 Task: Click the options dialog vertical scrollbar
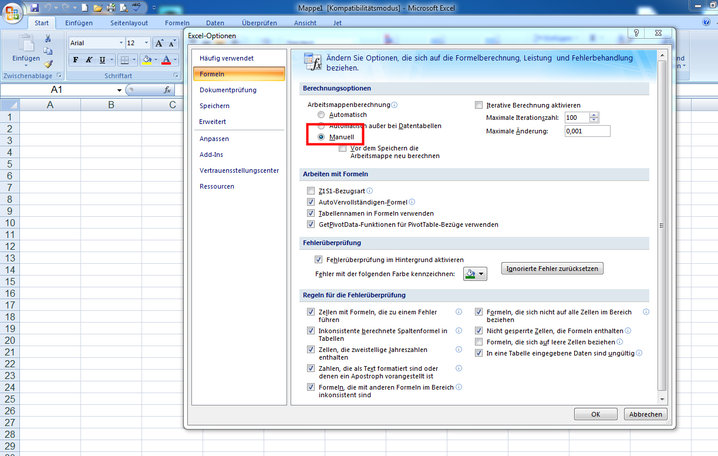point(662,225)
